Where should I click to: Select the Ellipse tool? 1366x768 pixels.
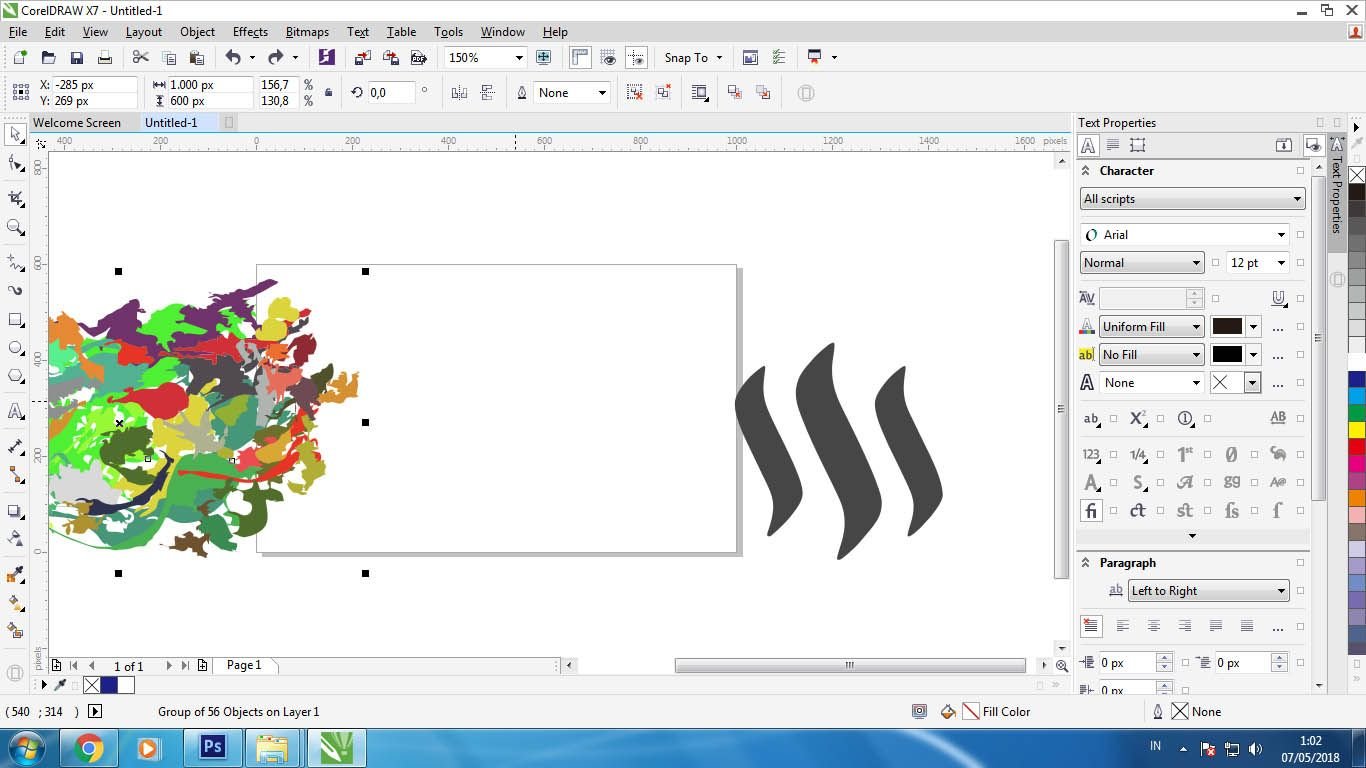pyautogui.click(x=15, y=348)
